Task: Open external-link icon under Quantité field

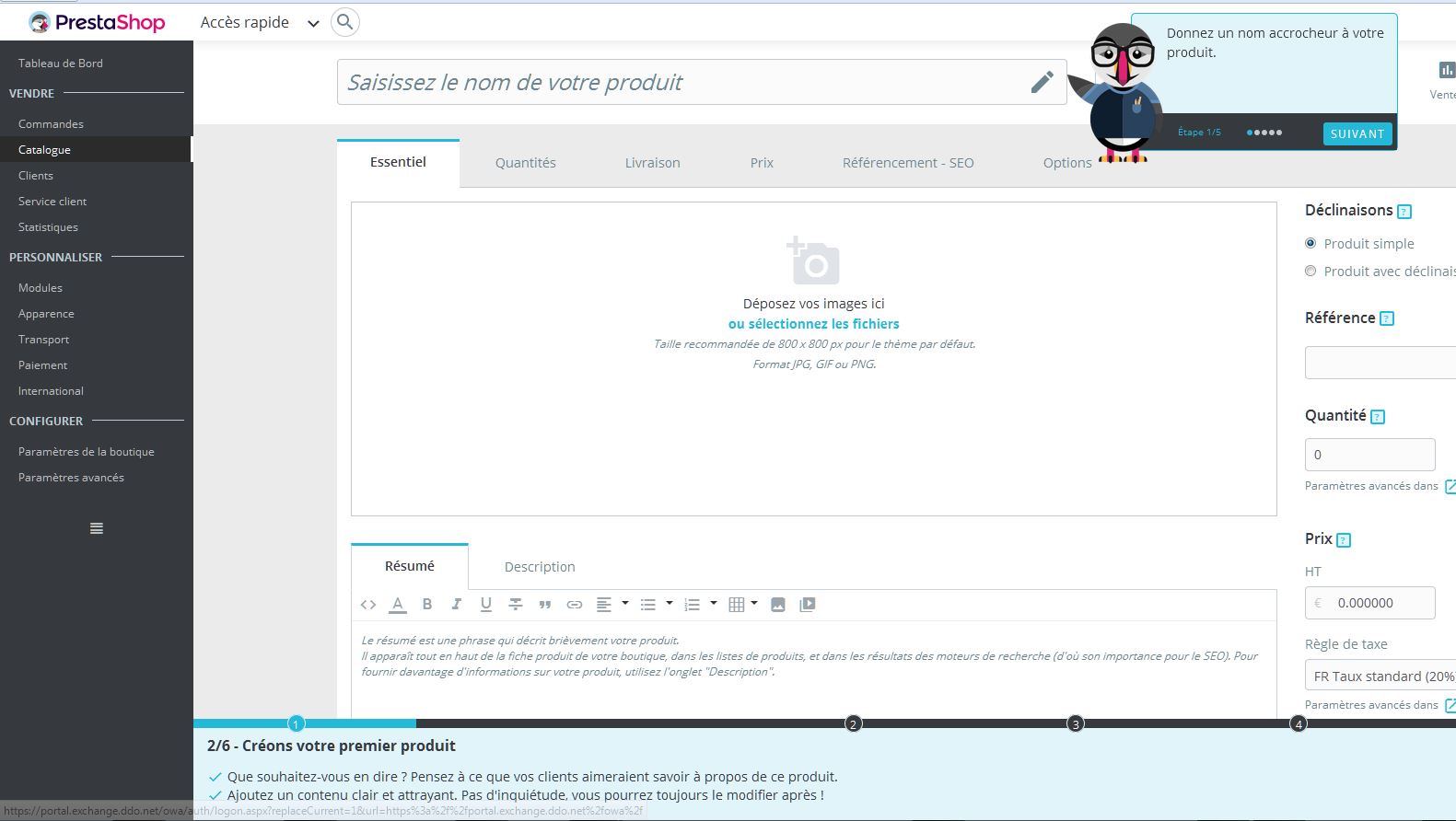Action: (x=1450, y=486)
